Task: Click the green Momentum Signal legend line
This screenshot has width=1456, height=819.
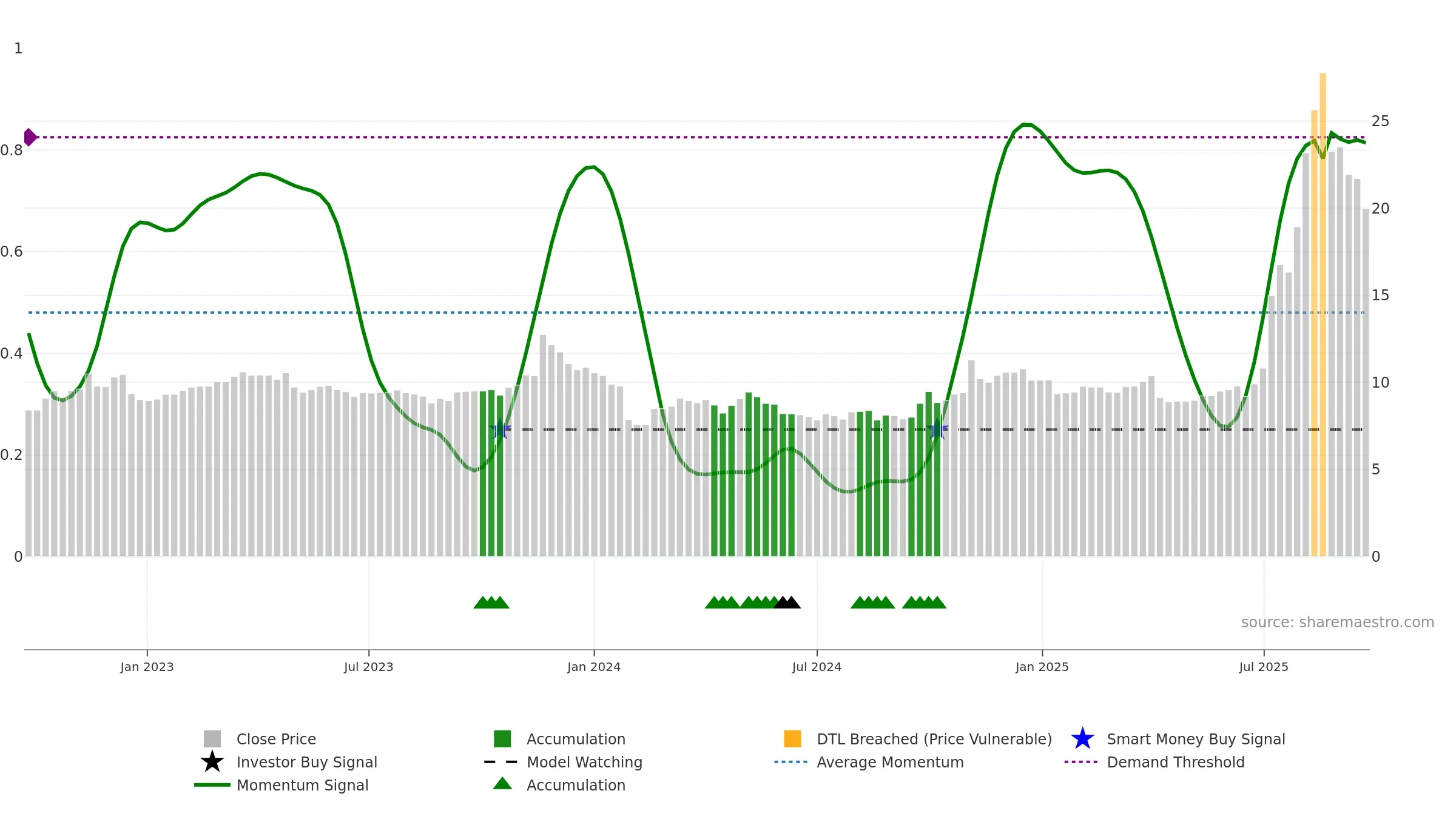Action: tap(212, 785)
